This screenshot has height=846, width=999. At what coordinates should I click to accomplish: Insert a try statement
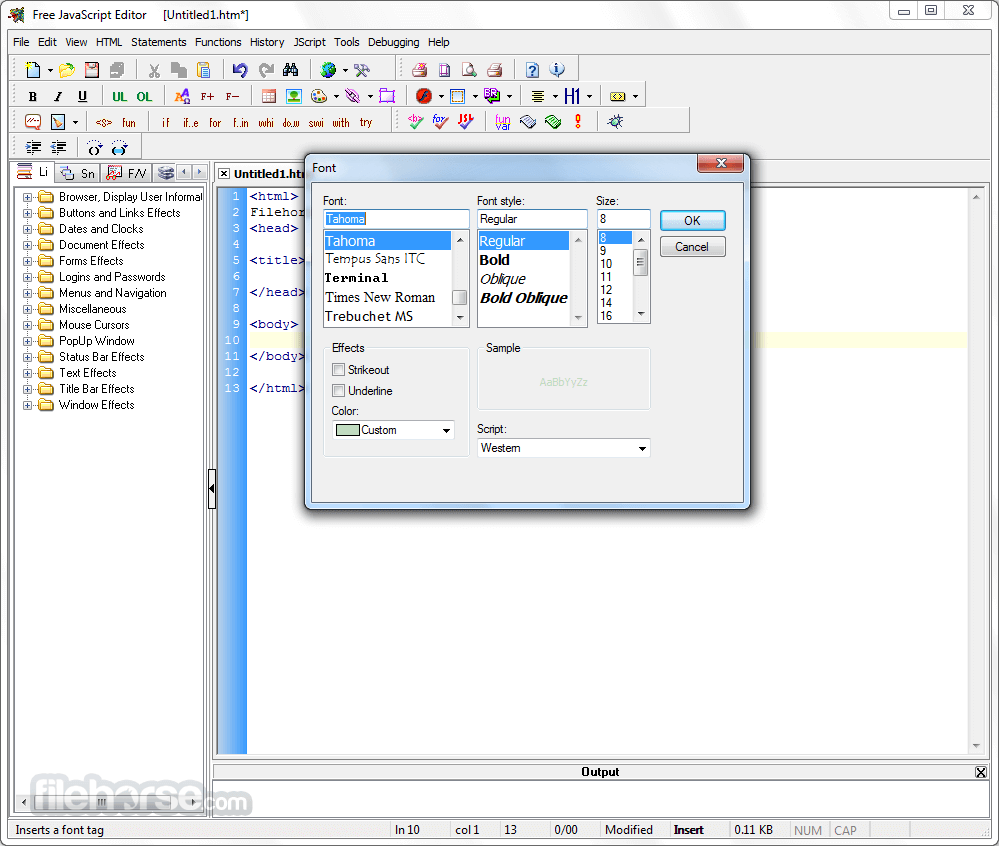click(x=366, y=122)
